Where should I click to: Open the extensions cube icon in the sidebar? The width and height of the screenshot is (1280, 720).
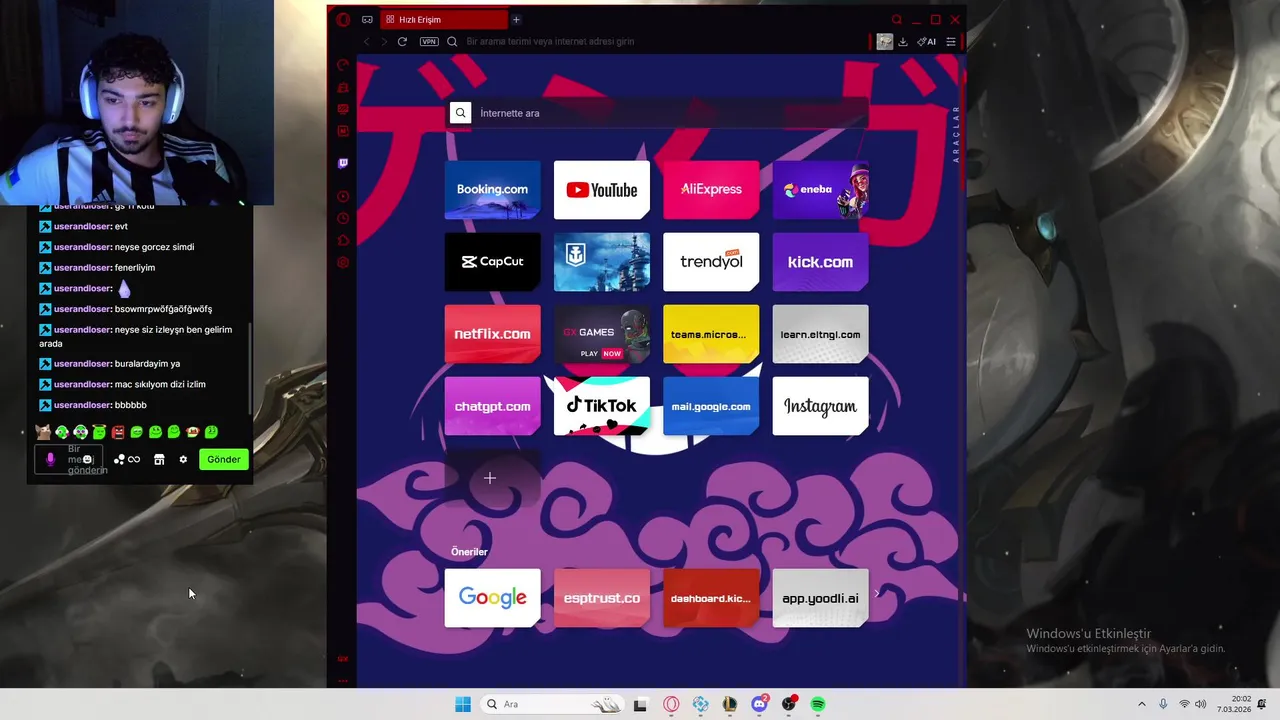coord(343,240)
